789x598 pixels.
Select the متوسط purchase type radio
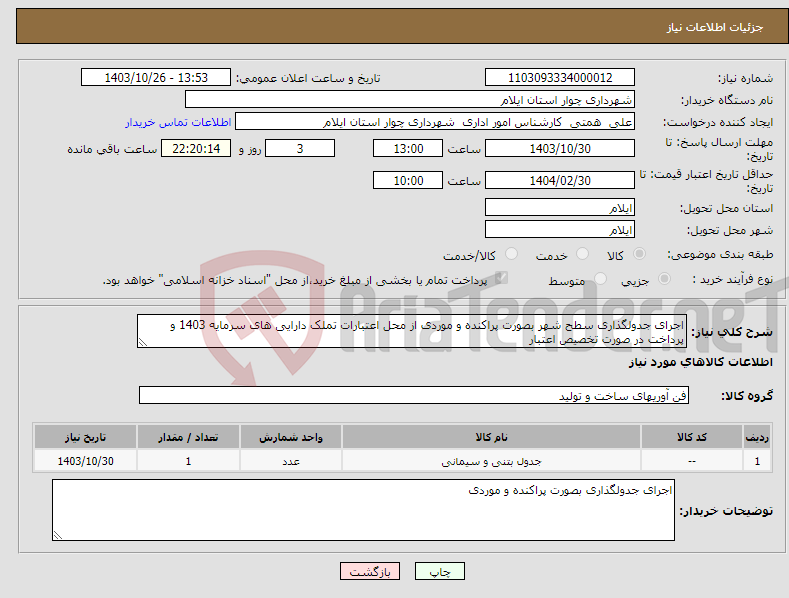tap(600, 278)
